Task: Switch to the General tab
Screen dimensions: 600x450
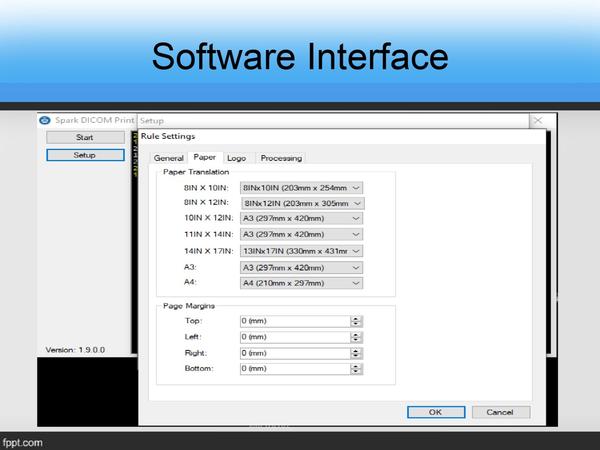Action: coord(169,158)
